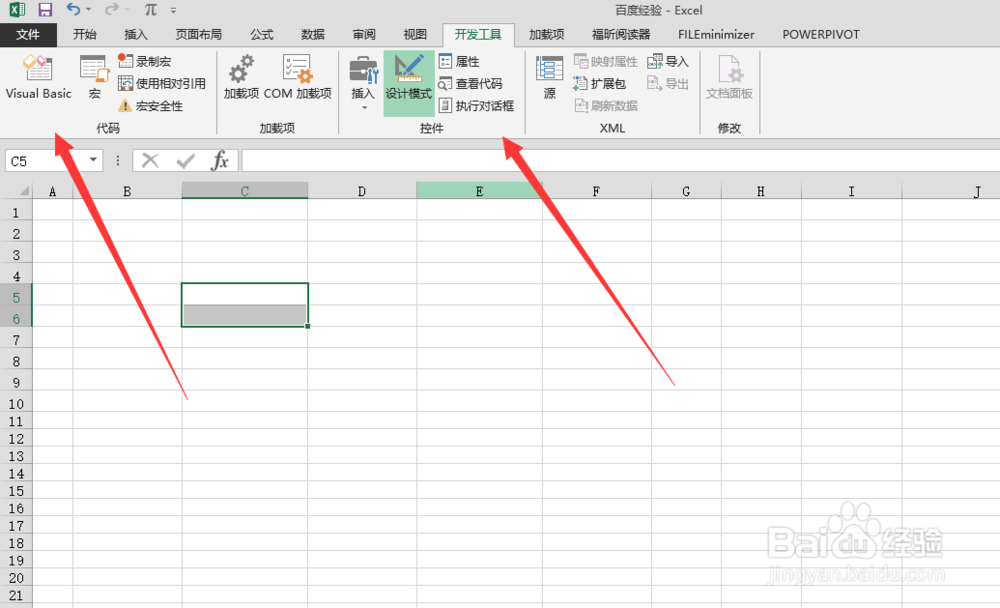Select column I header
This screenshot has height=608, width=1000.
pos(851,191)
